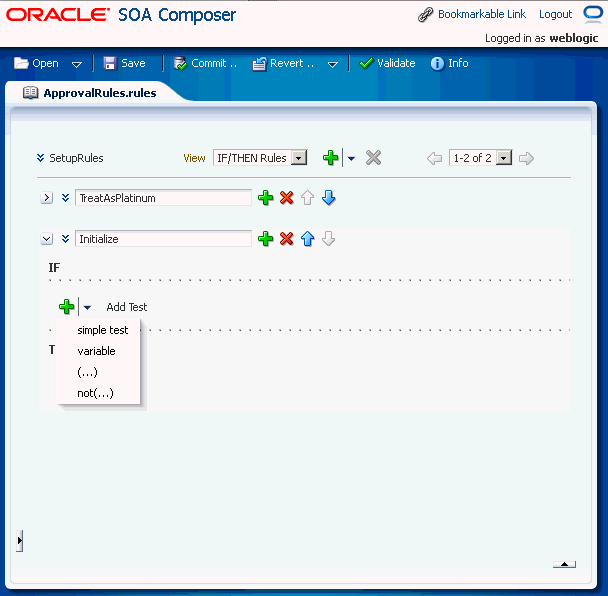Toggle advanced settings chevron for Initialize rule
The image size is (608, 596).
(65, 239)
